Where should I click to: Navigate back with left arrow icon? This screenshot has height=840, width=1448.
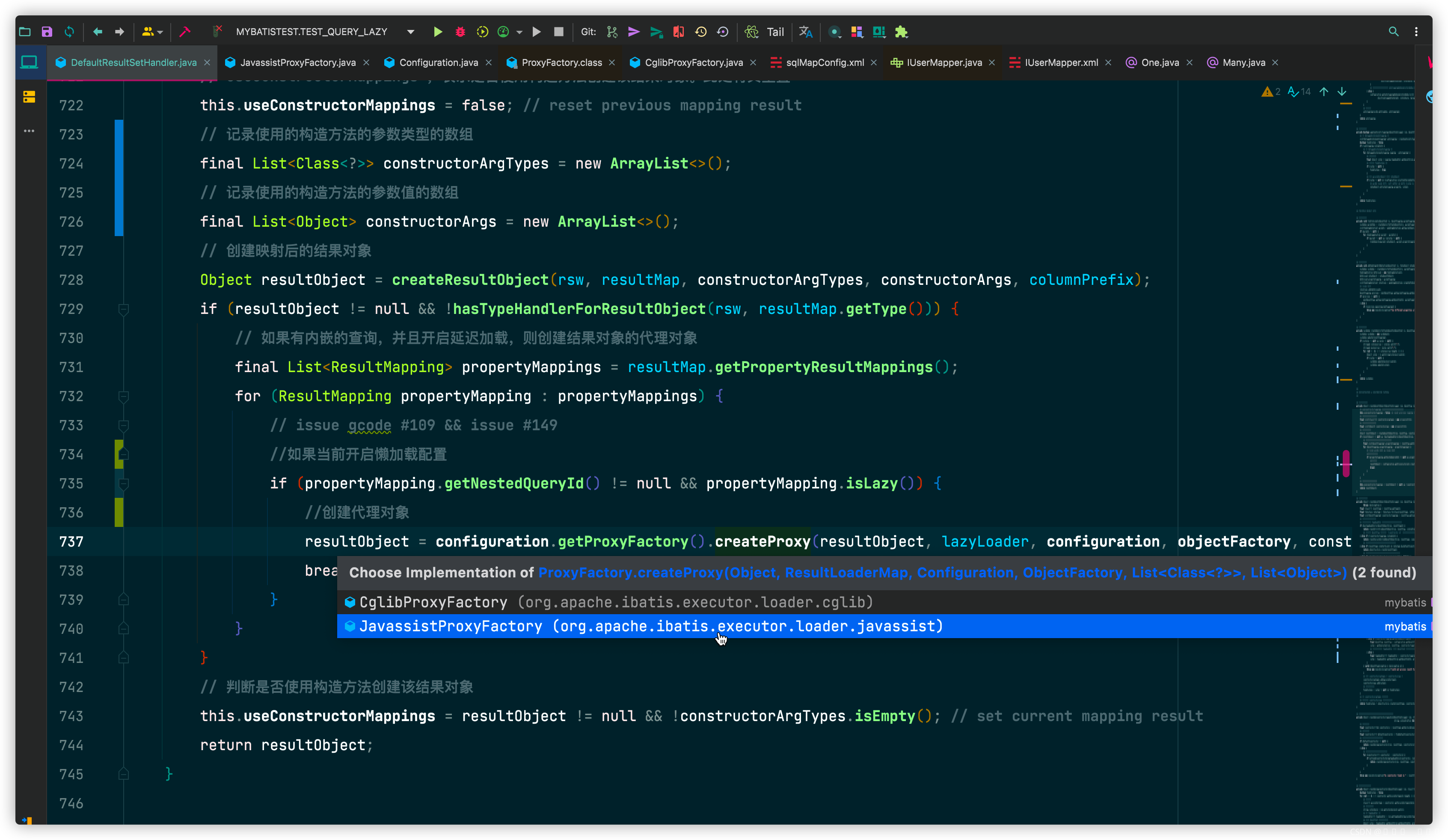tap(97, 32)
